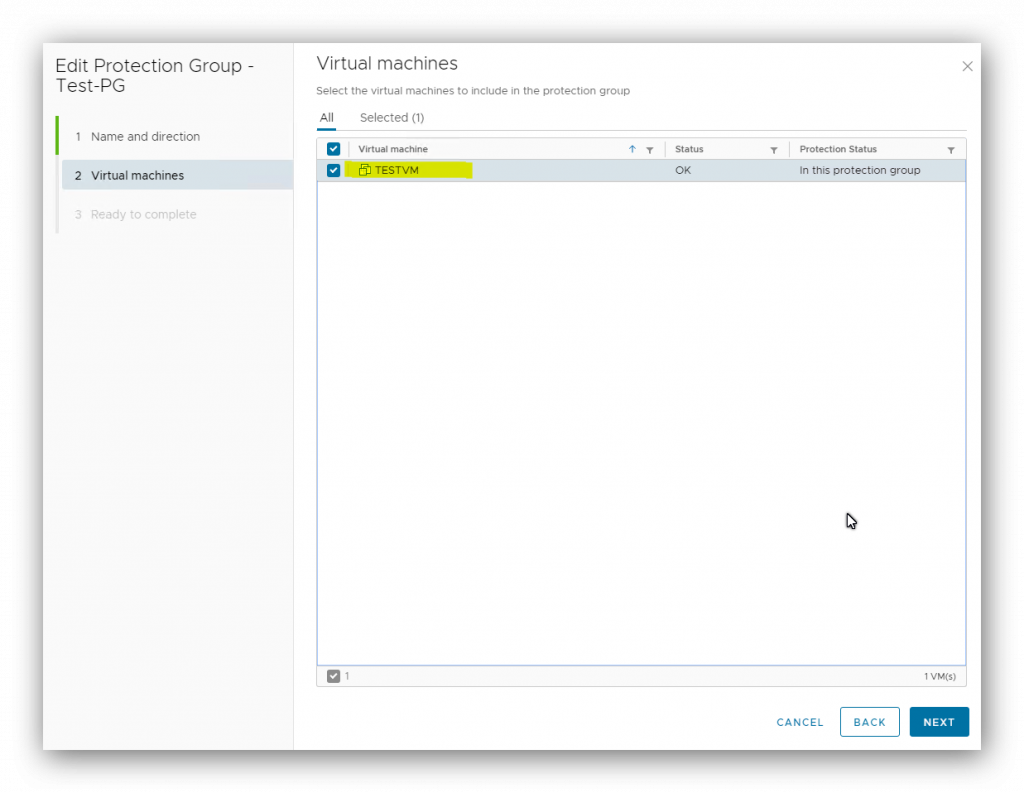Click the BACK button
Viewport: 1024px width, 793px height.
pyautogui.click(x=869, y=722)
